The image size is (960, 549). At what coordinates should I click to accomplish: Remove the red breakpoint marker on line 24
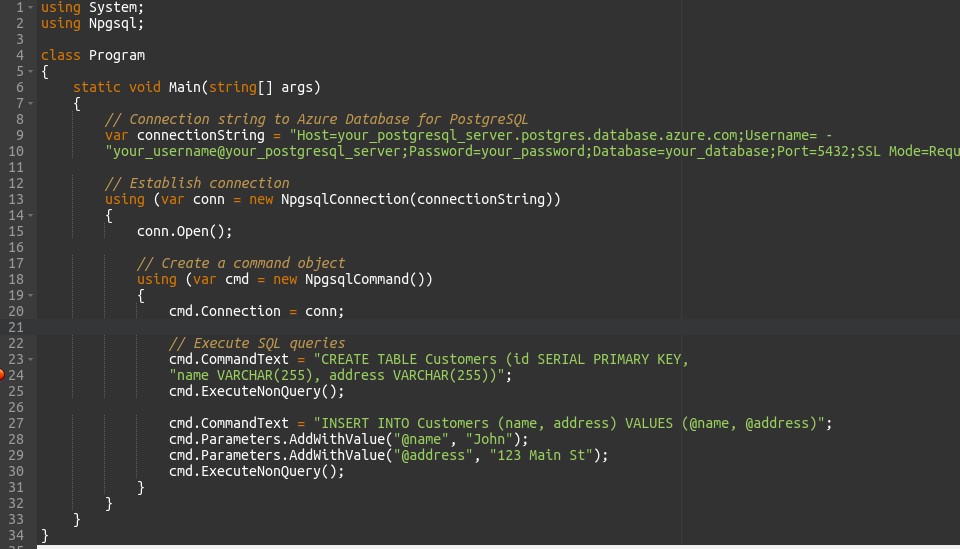click(3, 375)
